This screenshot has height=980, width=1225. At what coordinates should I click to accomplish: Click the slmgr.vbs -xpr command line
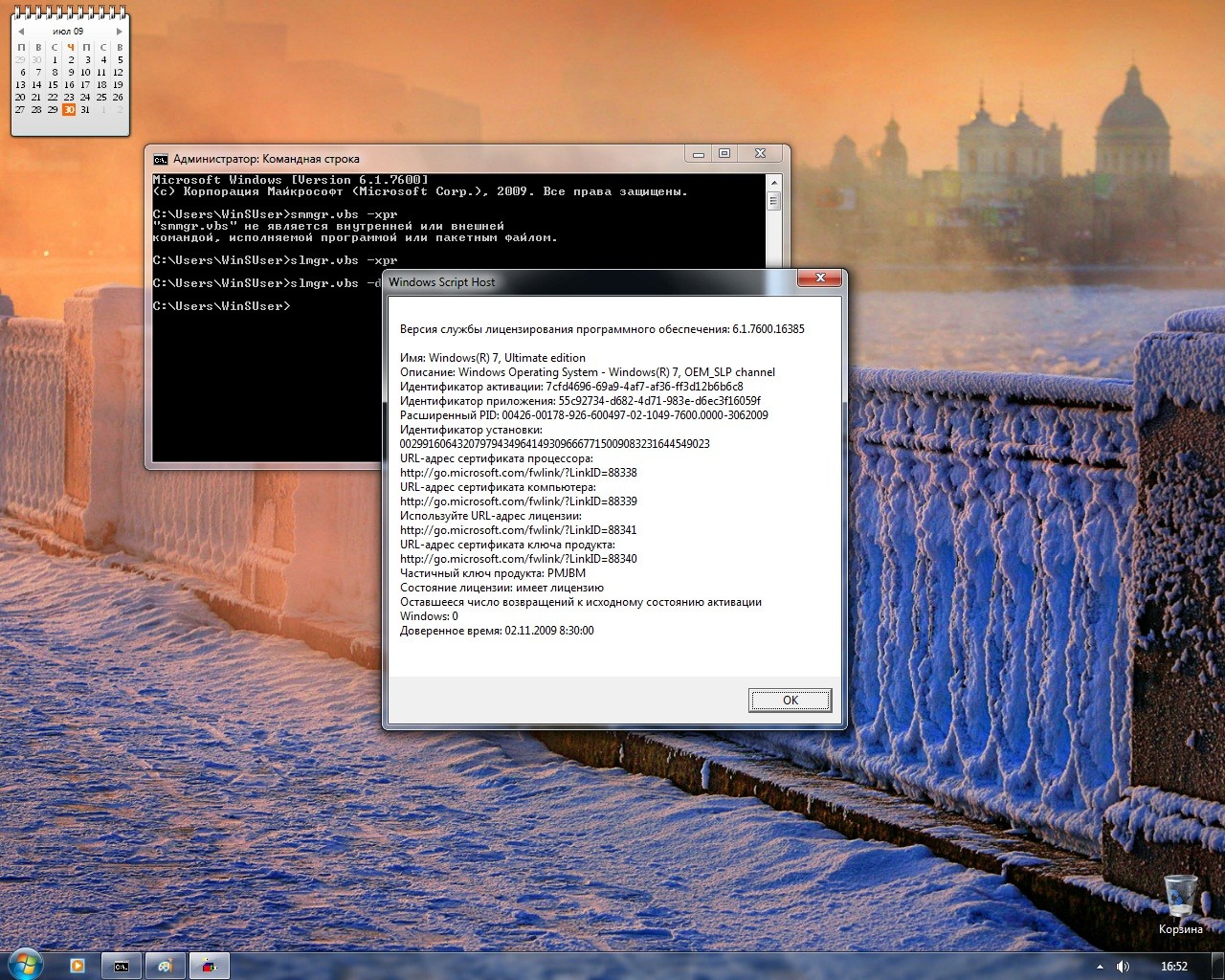click(275, 260)
